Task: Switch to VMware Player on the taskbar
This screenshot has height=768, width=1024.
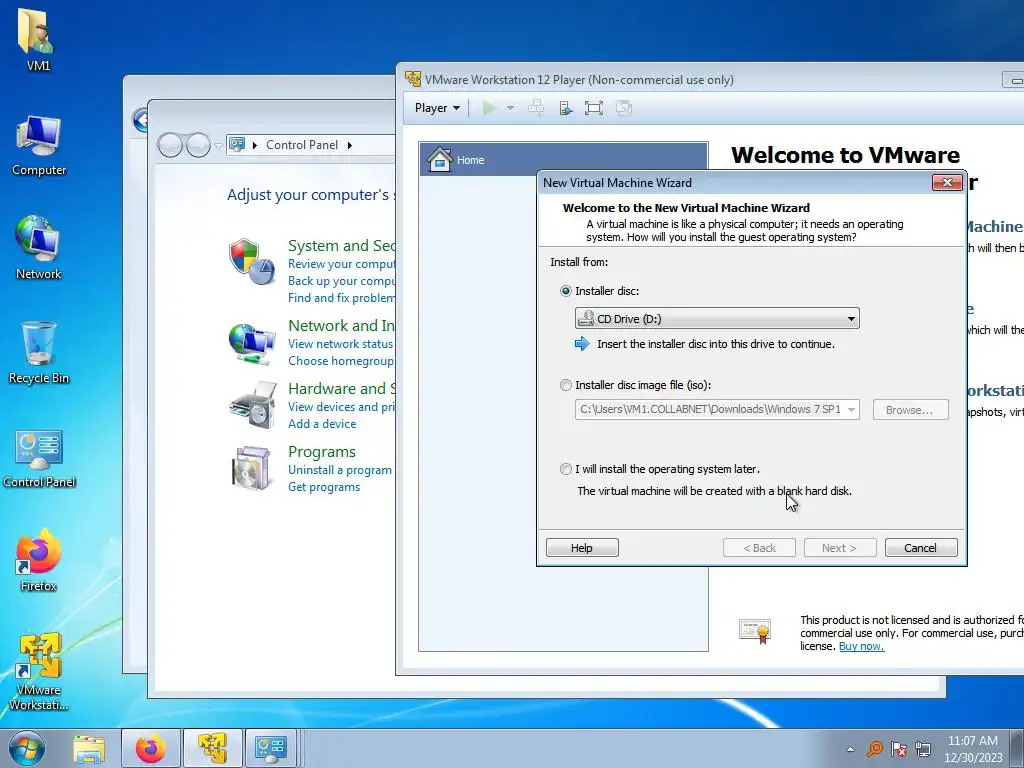Action: click(x=212, y=748)
